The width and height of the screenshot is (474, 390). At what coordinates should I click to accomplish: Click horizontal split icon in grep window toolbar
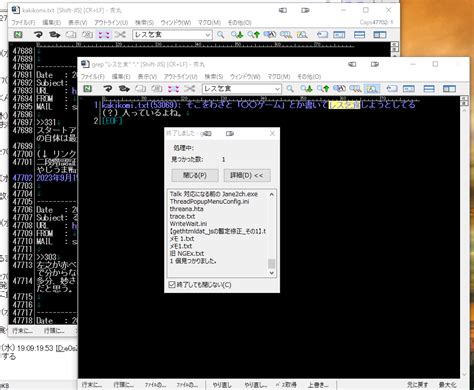click(429, 89)
